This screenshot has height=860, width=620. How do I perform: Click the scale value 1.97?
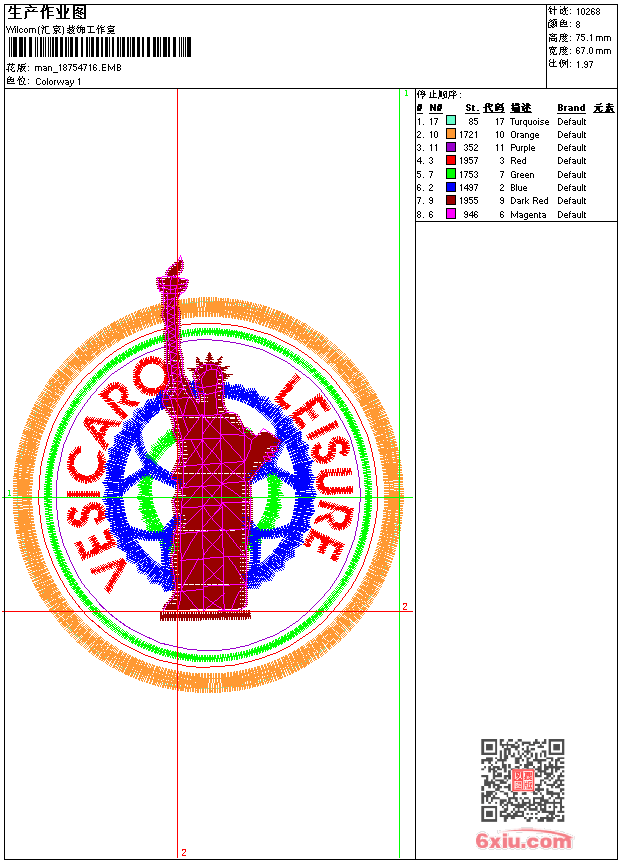[584, 64]
